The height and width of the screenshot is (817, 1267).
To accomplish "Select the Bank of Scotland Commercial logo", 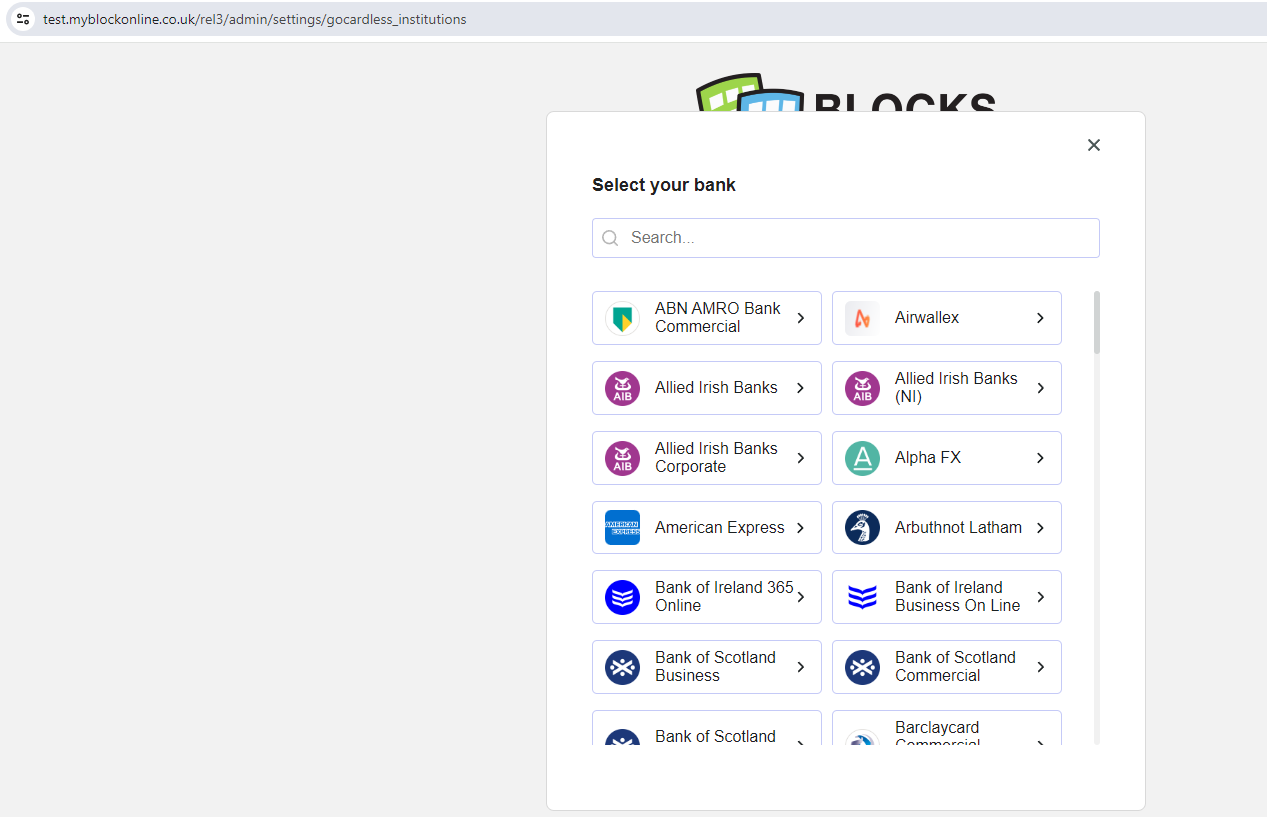I will pos(862,667).
